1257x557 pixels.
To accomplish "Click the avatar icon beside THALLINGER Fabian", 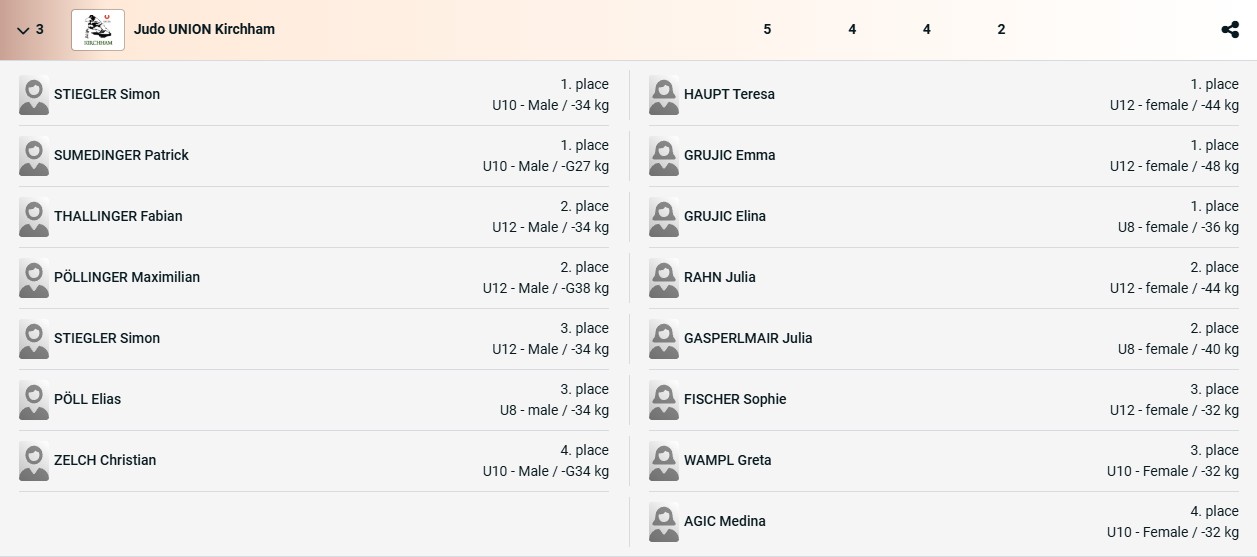I will coord(34,217).
